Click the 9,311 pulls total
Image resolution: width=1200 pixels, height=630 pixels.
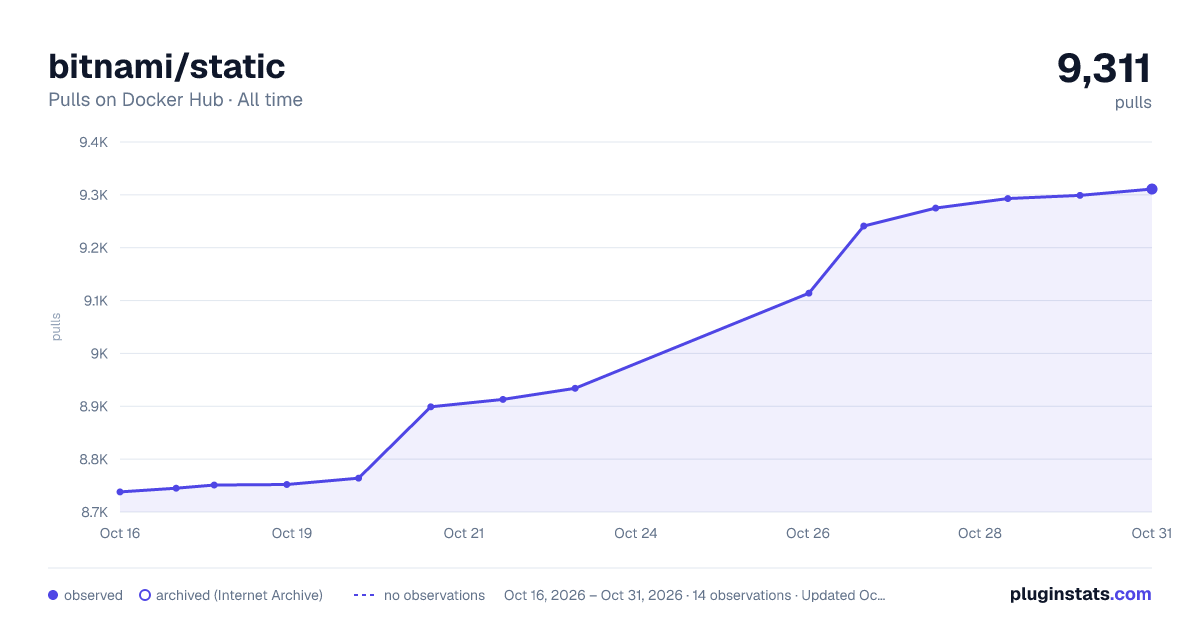coord(1104,69)
